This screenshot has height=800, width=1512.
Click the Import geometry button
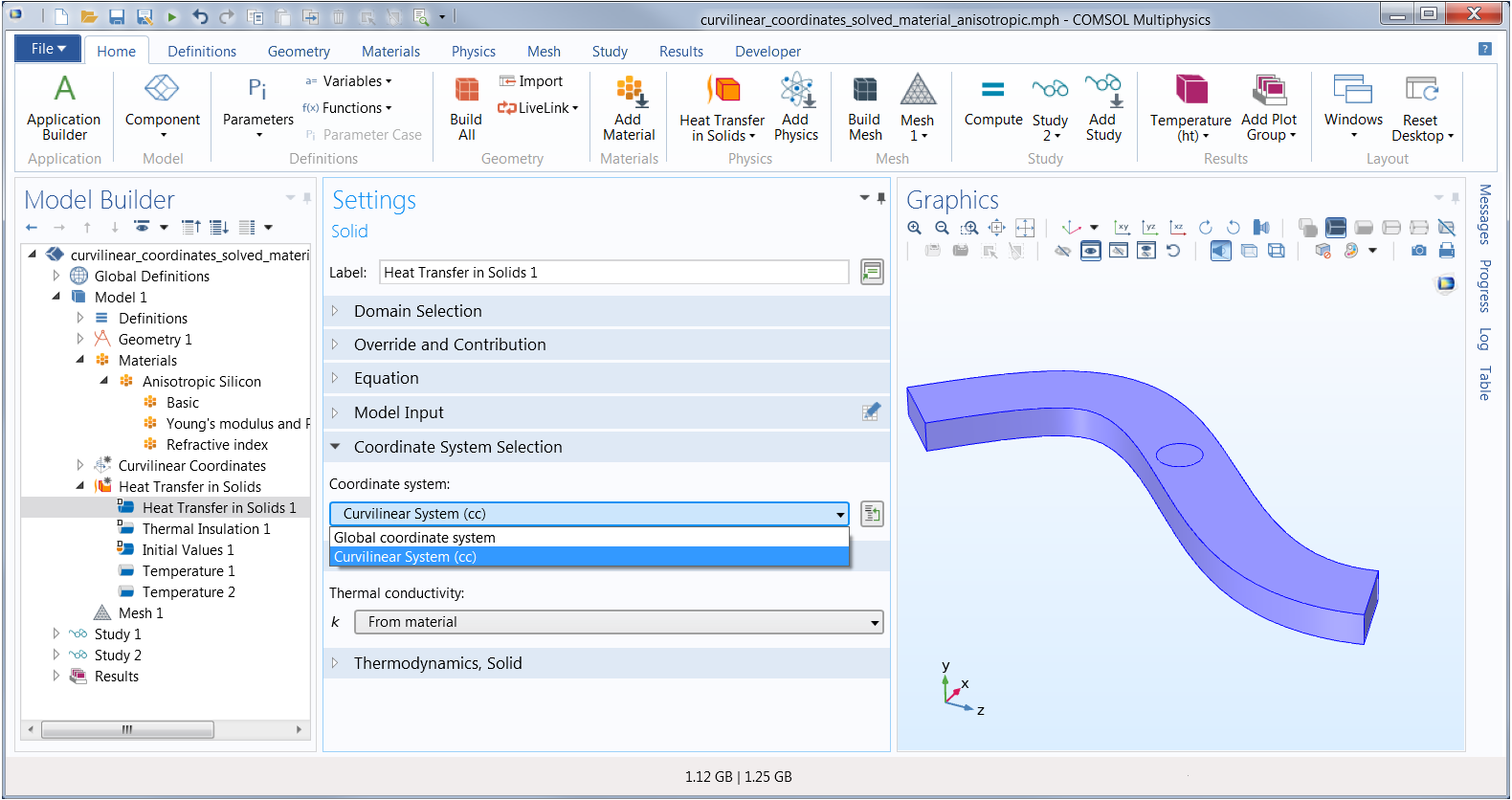(531, 81)
